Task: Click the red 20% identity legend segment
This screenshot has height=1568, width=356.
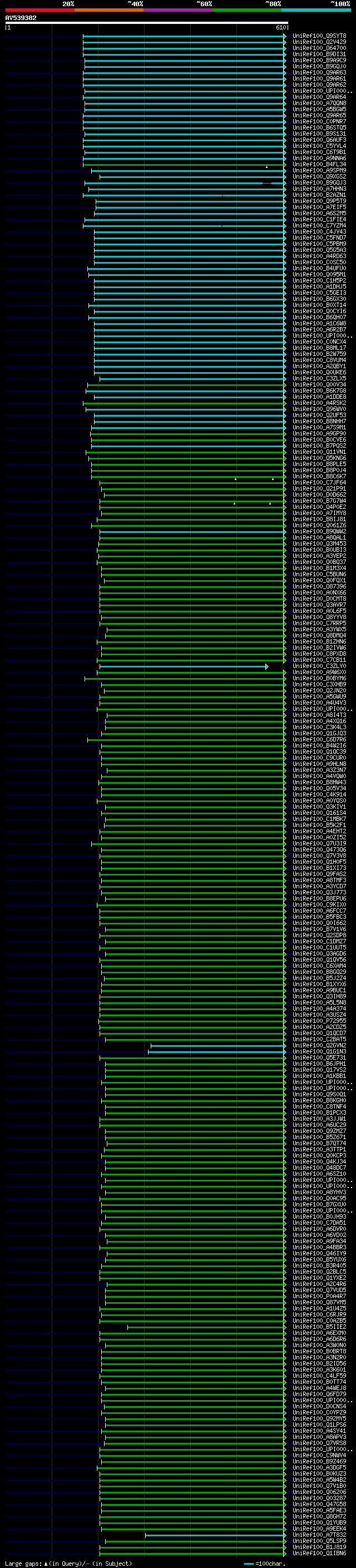Action: click(39, 10)
